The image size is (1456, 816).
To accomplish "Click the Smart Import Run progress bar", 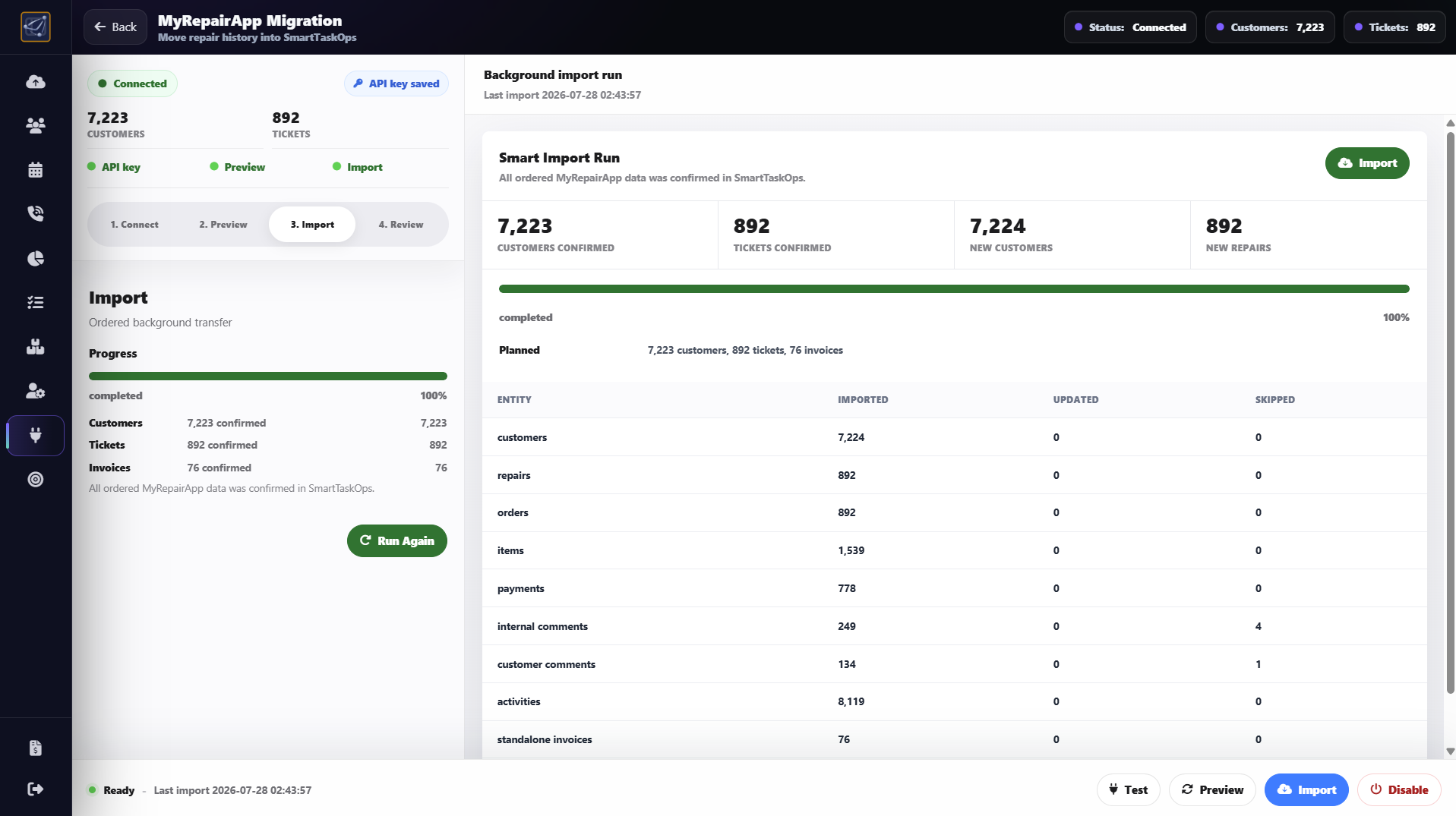I will point(954,289).
